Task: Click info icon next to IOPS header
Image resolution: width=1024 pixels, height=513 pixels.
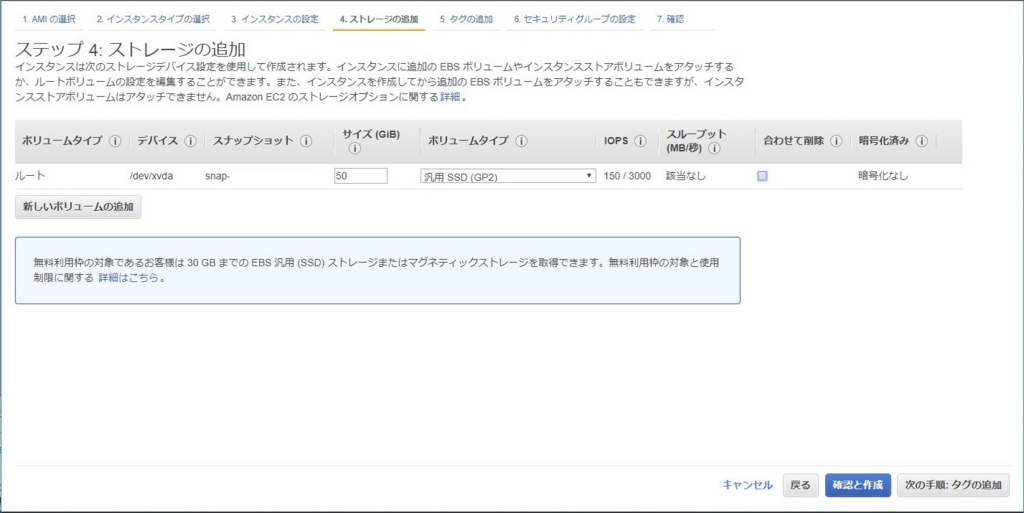Action: pos(640,141)
